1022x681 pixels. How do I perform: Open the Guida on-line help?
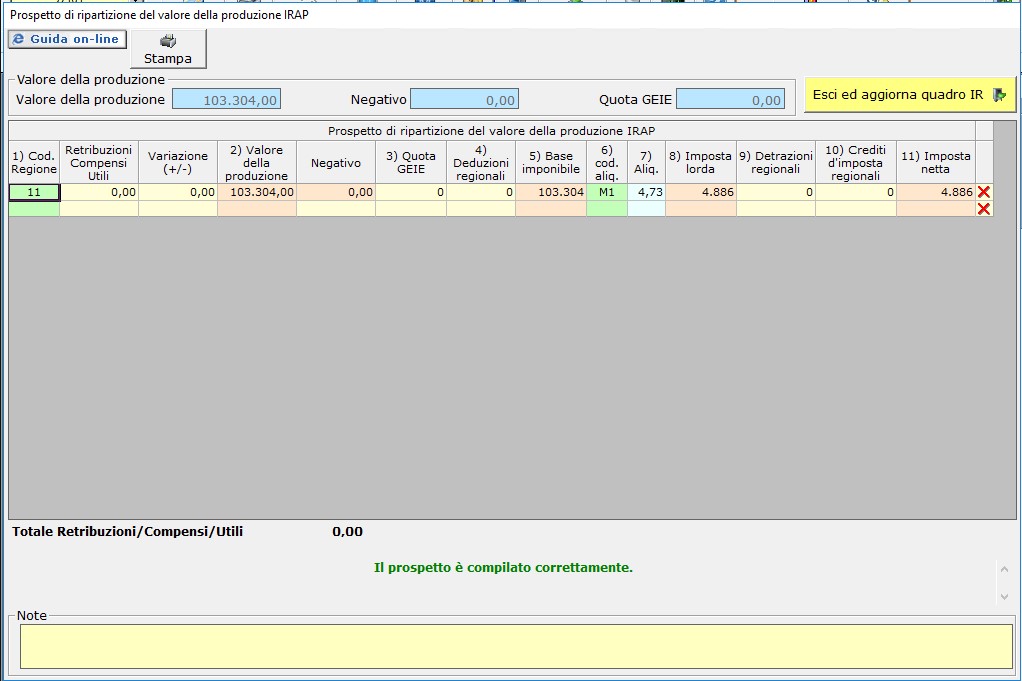pyautogui.click(x=68, y=39)
